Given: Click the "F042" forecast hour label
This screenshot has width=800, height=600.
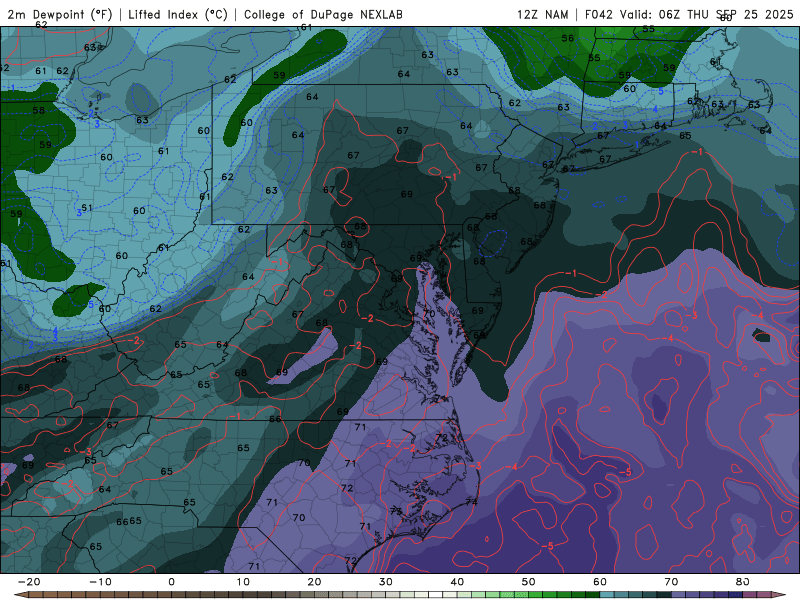Looking at the screenshot, I should (600, 14).
